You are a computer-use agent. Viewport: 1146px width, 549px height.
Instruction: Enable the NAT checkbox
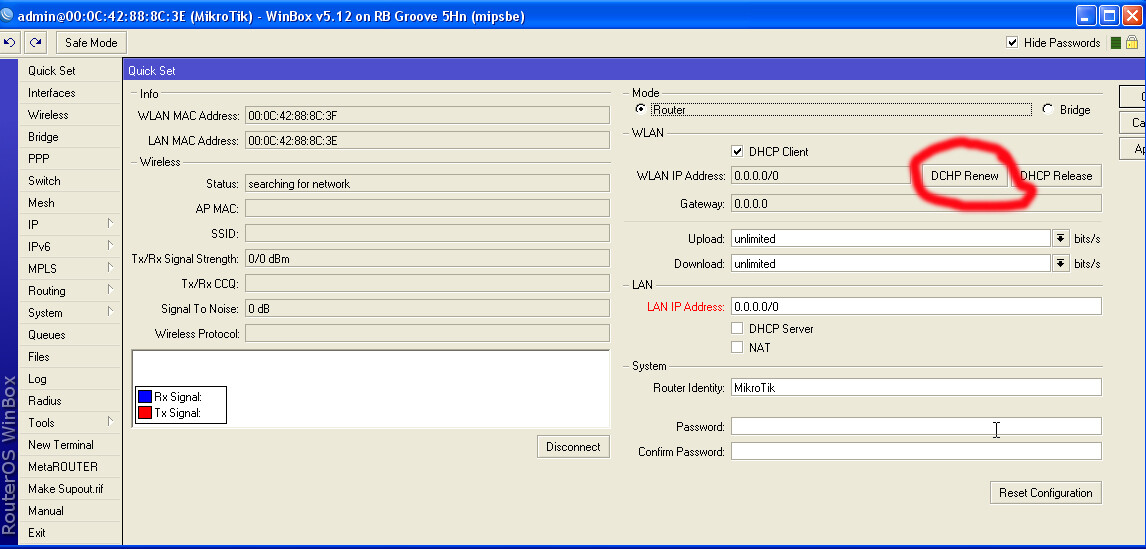coord(737,347)
